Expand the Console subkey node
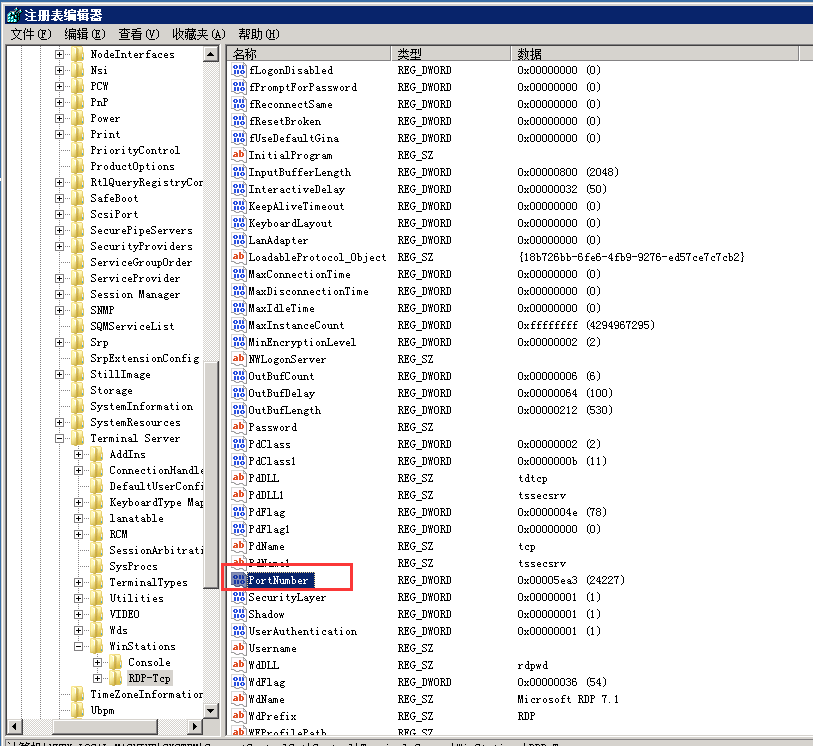 coord(98,662)
